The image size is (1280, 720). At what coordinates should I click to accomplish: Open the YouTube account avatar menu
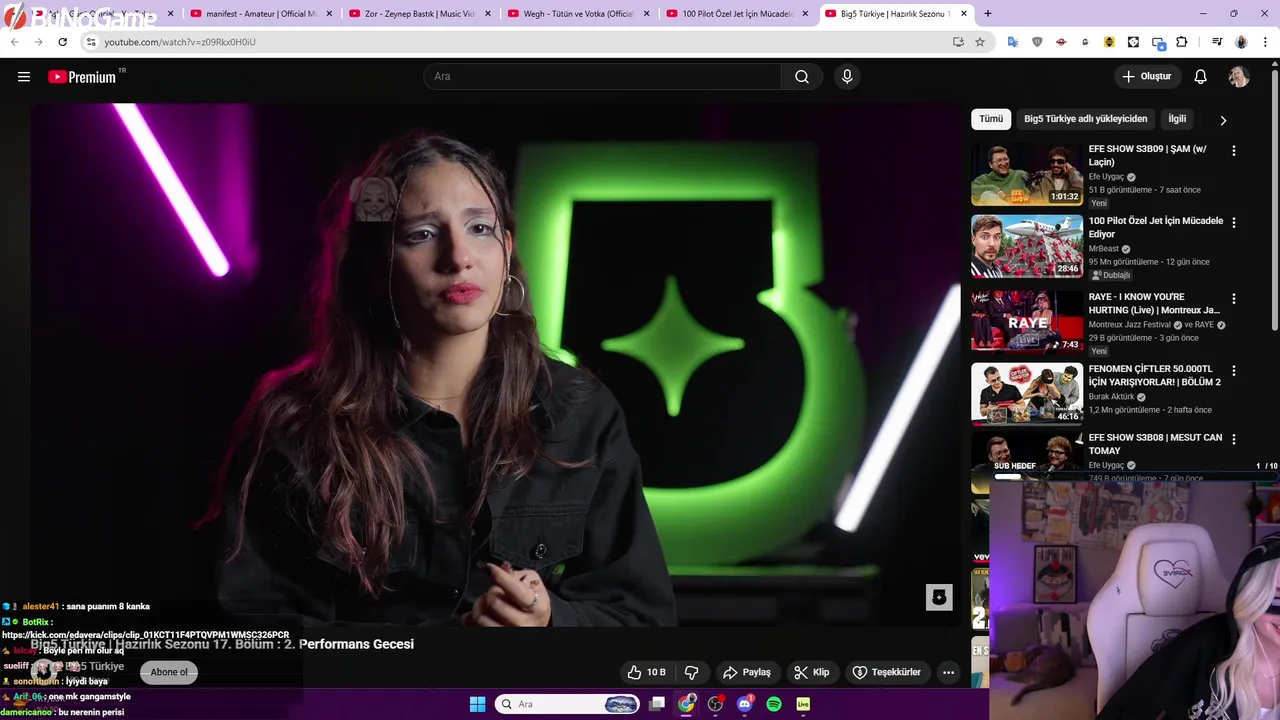click(x=1239, y=77)
